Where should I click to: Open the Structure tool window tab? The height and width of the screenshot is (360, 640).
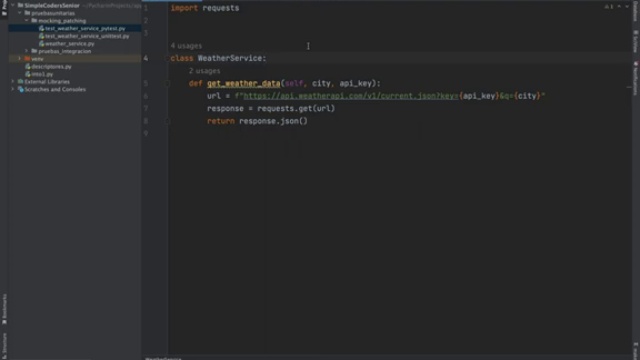point(4,345)
